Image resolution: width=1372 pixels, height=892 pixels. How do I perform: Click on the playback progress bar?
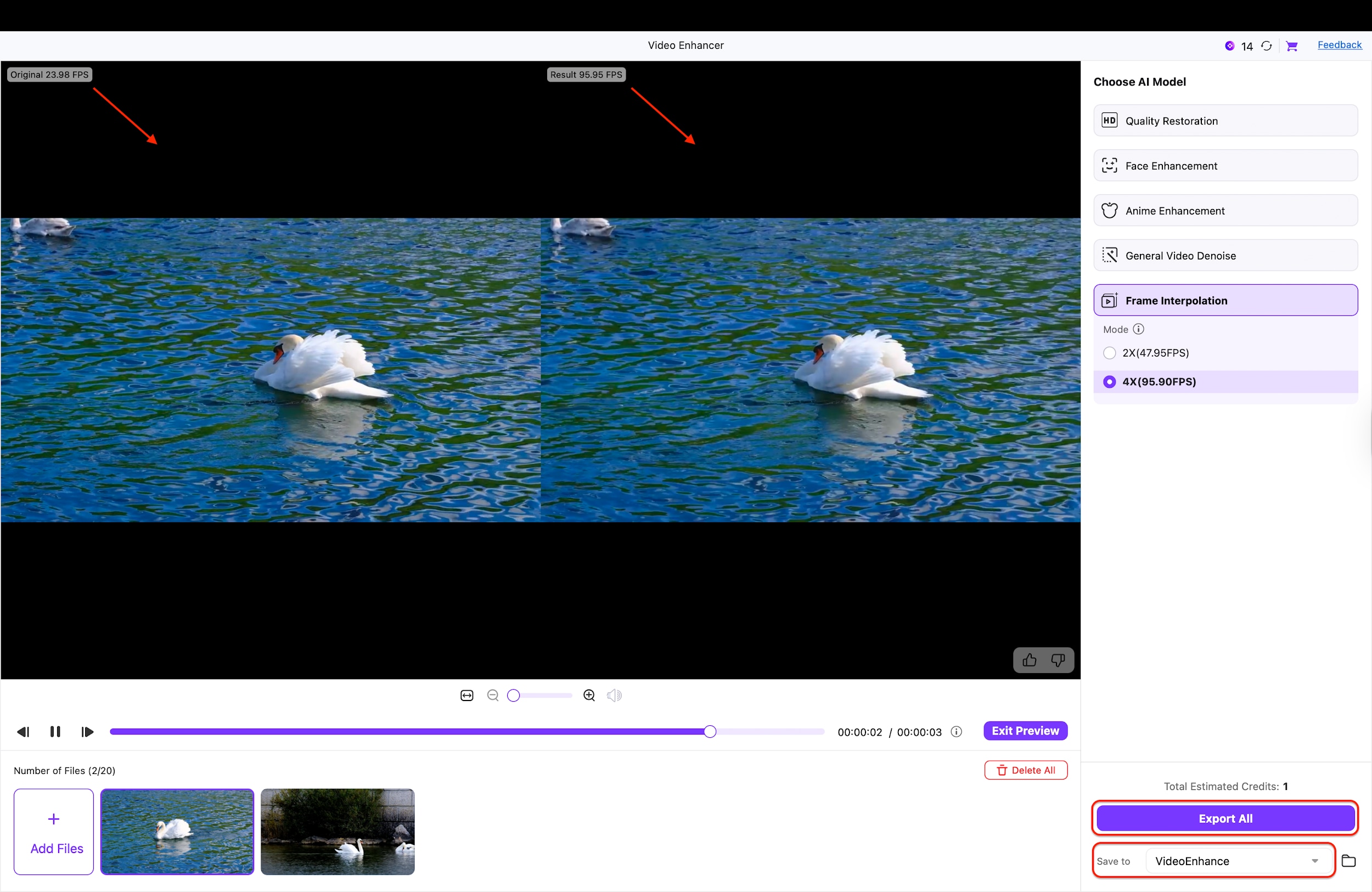[x=466, y=731]
